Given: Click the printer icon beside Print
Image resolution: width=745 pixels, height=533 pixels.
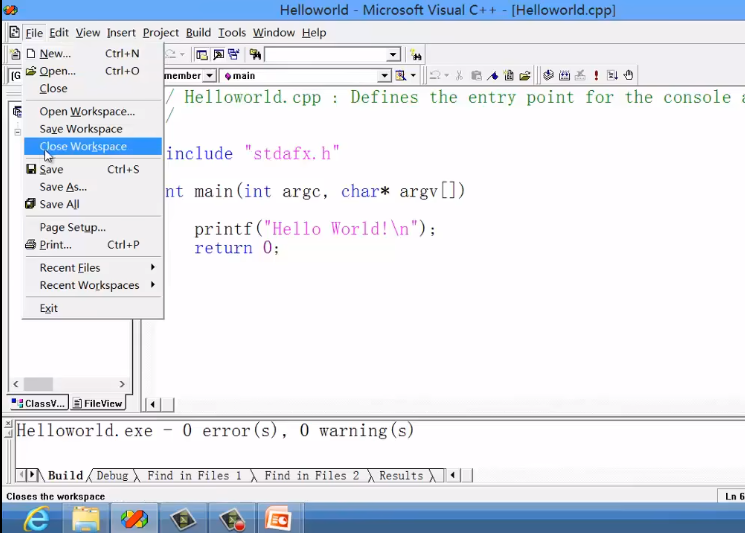Looking at the screenshot, I should coord(31,245).
